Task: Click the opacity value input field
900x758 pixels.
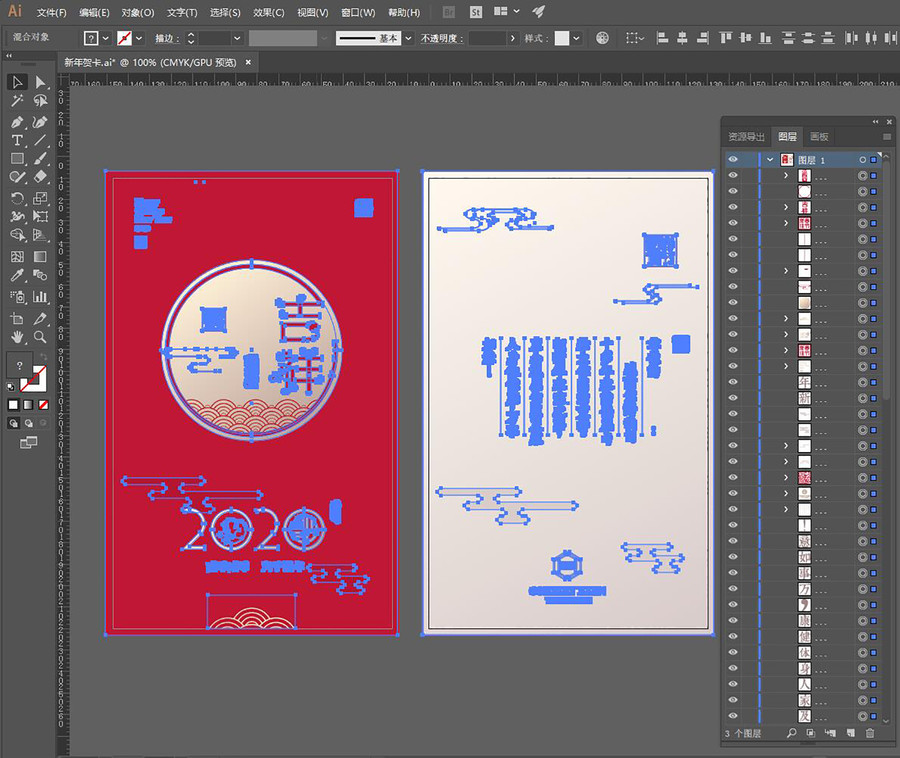Action: [488, 38]
